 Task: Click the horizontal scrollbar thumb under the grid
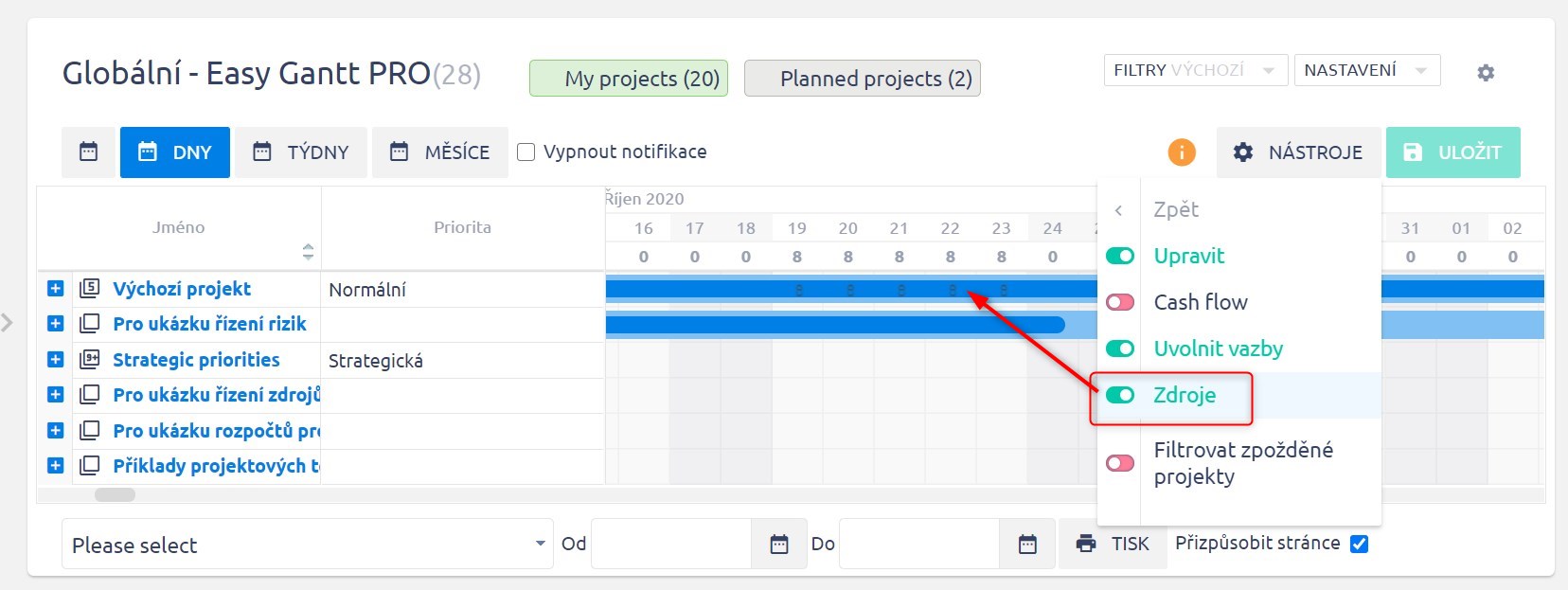click(115, 494)
